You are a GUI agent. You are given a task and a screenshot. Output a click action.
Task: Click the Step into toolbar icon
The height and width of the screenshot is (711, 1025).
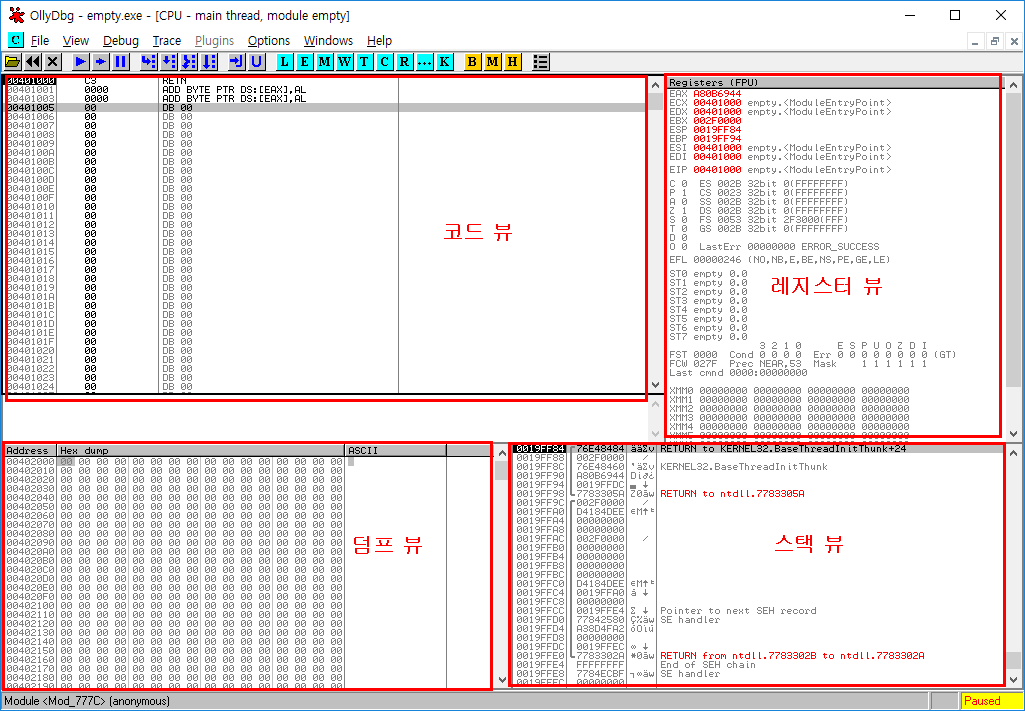(x=148, y=62)
